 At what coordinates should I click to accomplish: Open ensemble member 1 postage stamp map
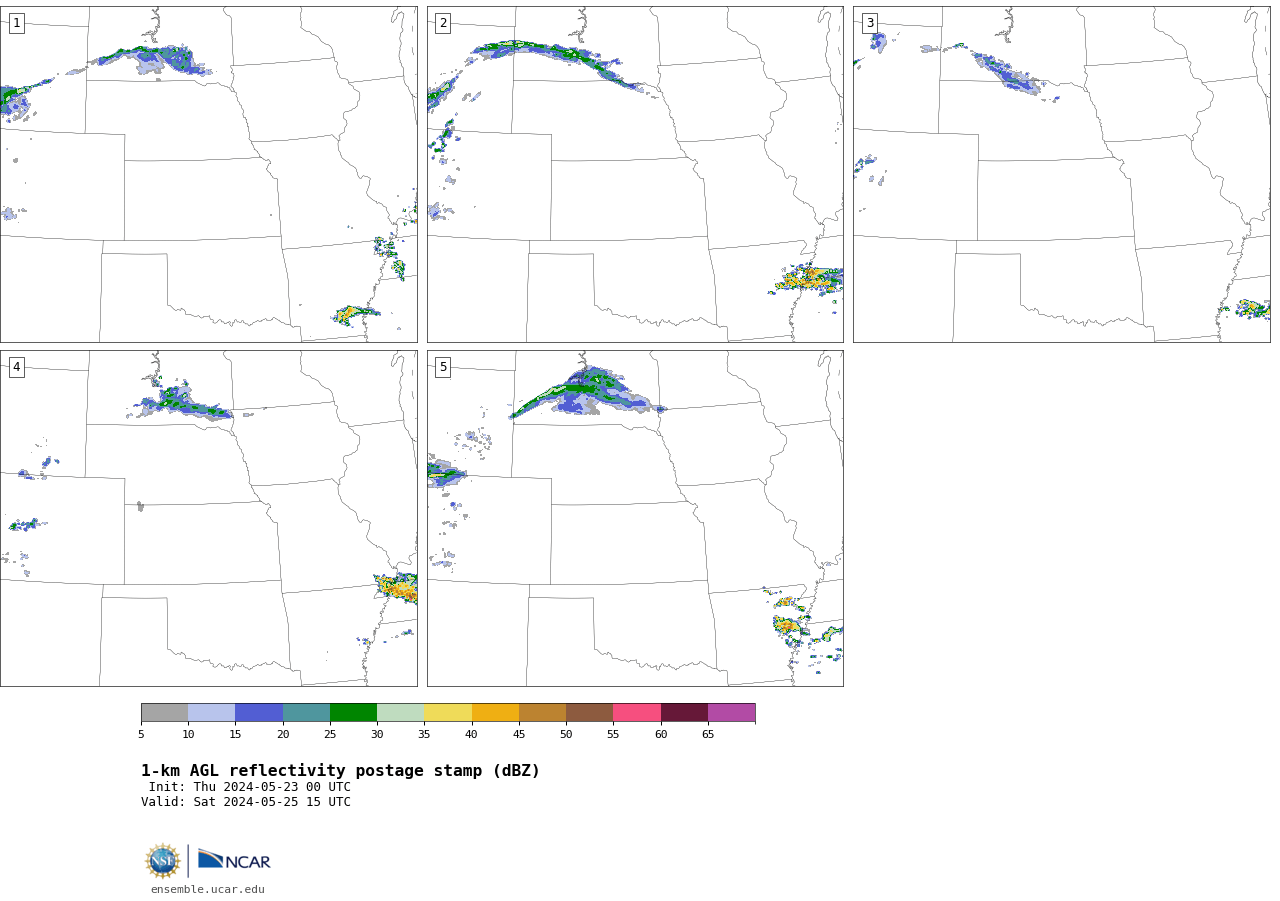(208, 174)
